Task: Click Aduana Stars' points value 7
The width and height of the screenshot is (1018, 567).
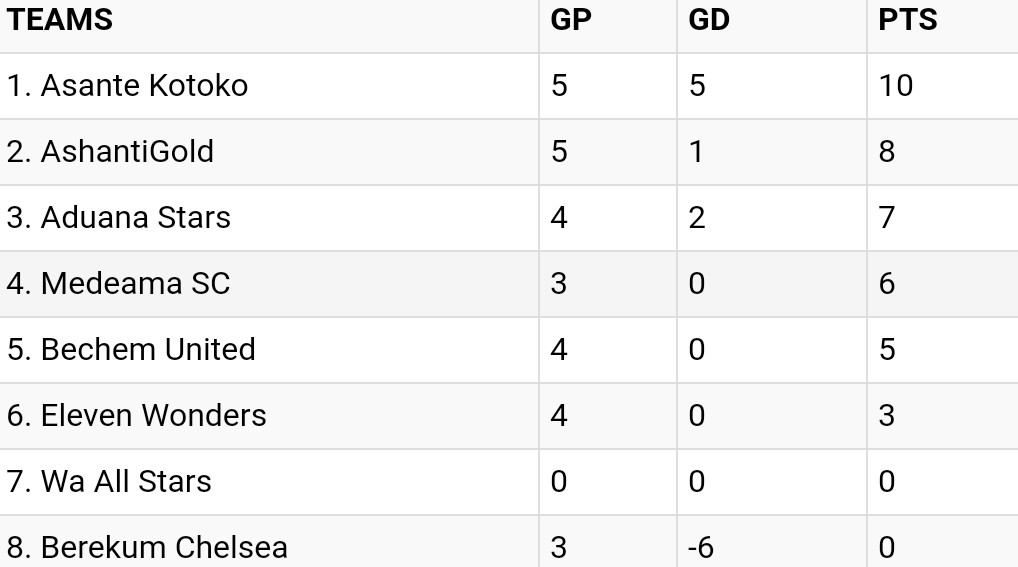Action: tap(887, 218)
